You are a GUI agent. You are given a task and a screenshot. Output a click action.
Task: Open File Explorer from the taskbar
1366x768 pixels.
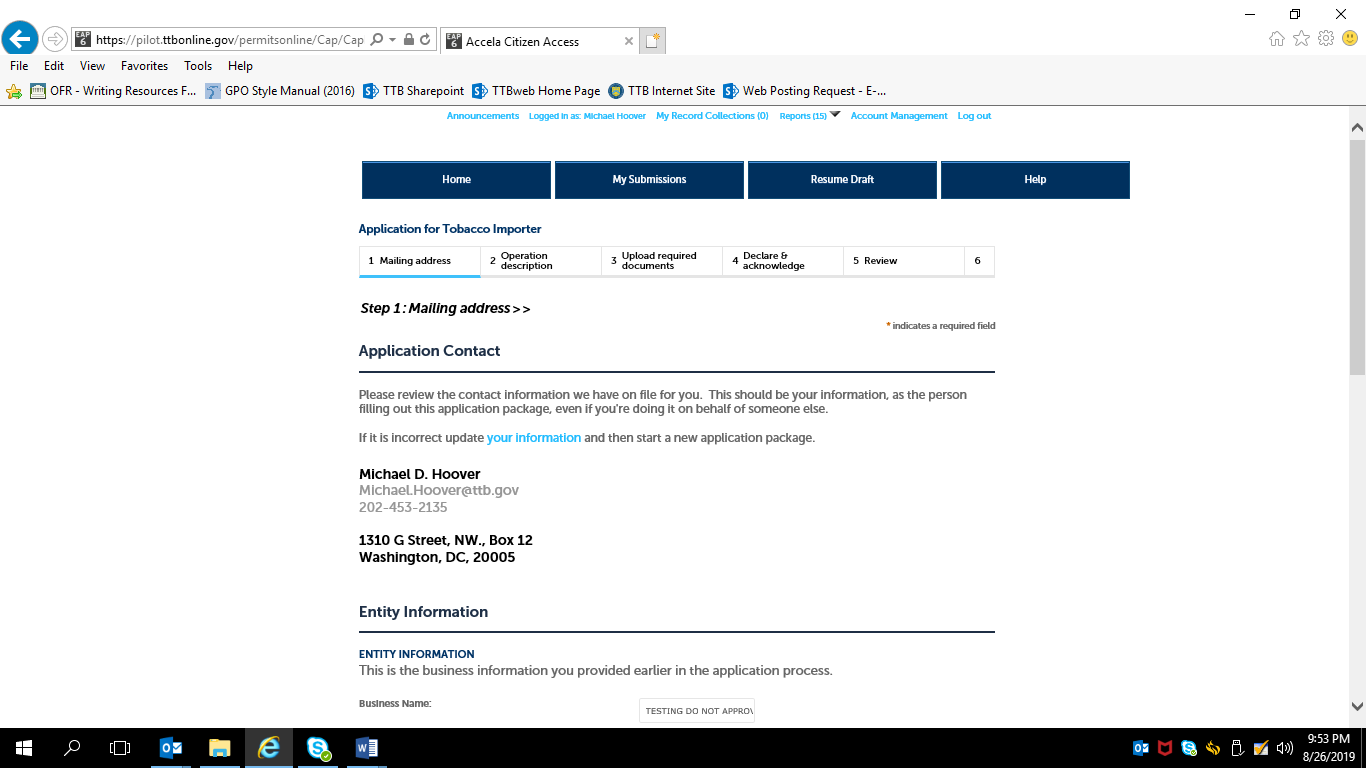(220, 747)
